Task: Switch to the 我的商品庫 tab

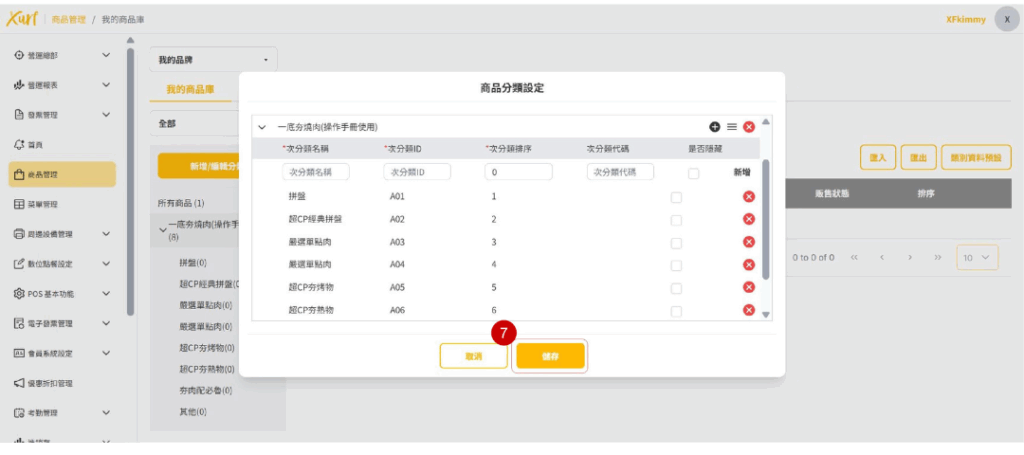Action: [x=190, y=89]
